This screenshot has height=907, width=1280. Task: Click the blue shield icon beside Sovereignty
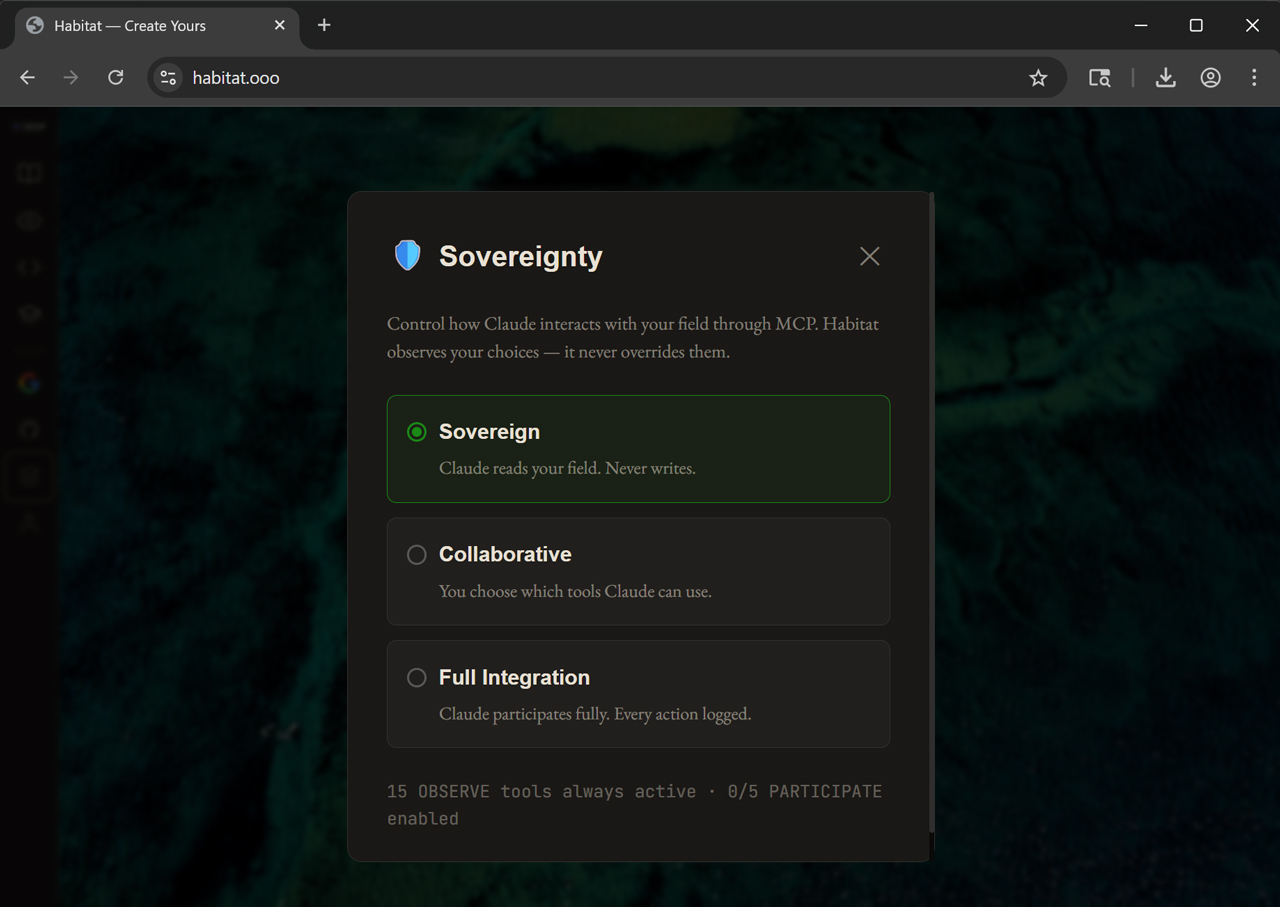(x=407, y=256)
